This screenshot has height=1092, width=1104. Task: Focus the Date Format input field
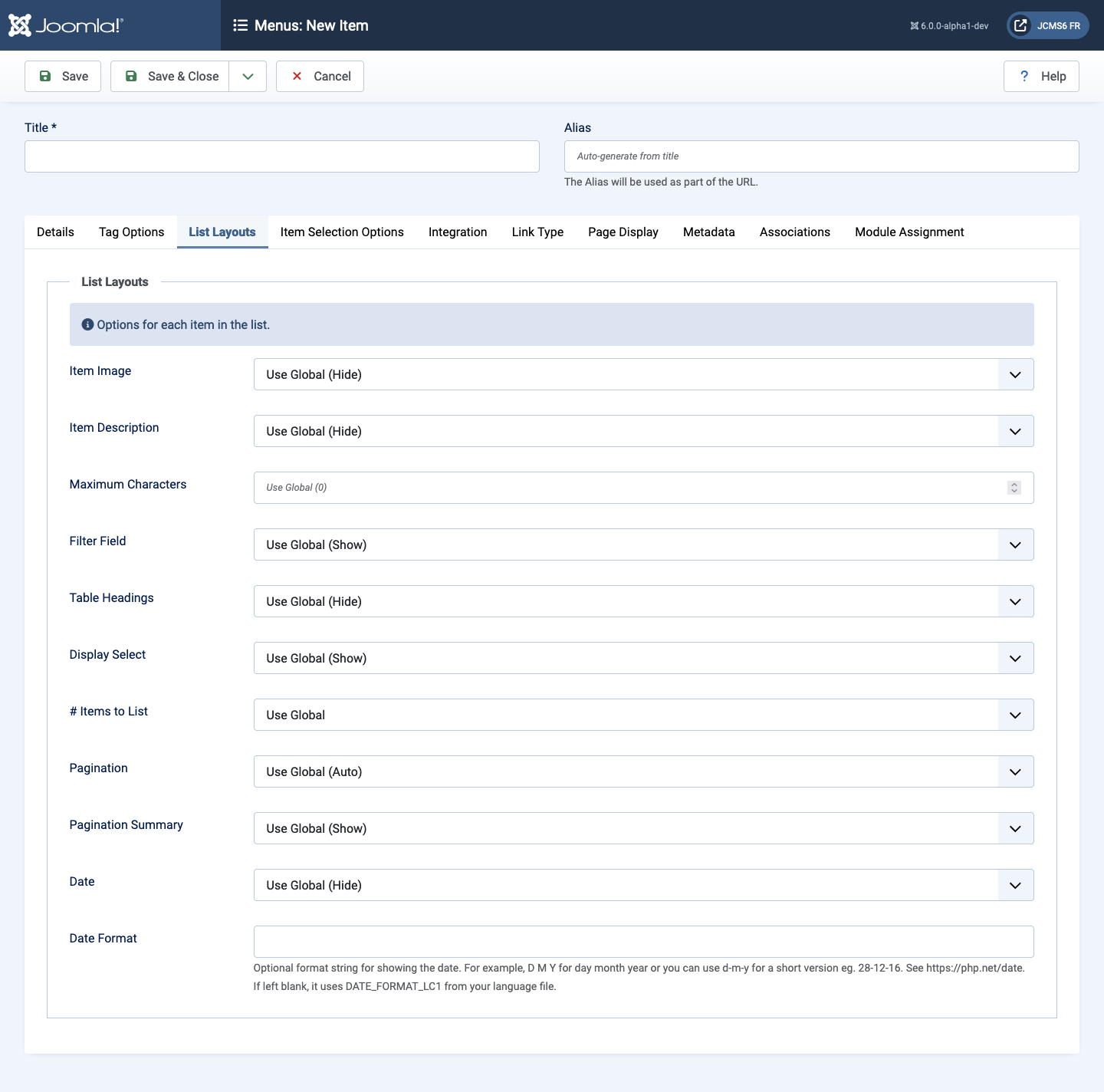click(643, 942)
